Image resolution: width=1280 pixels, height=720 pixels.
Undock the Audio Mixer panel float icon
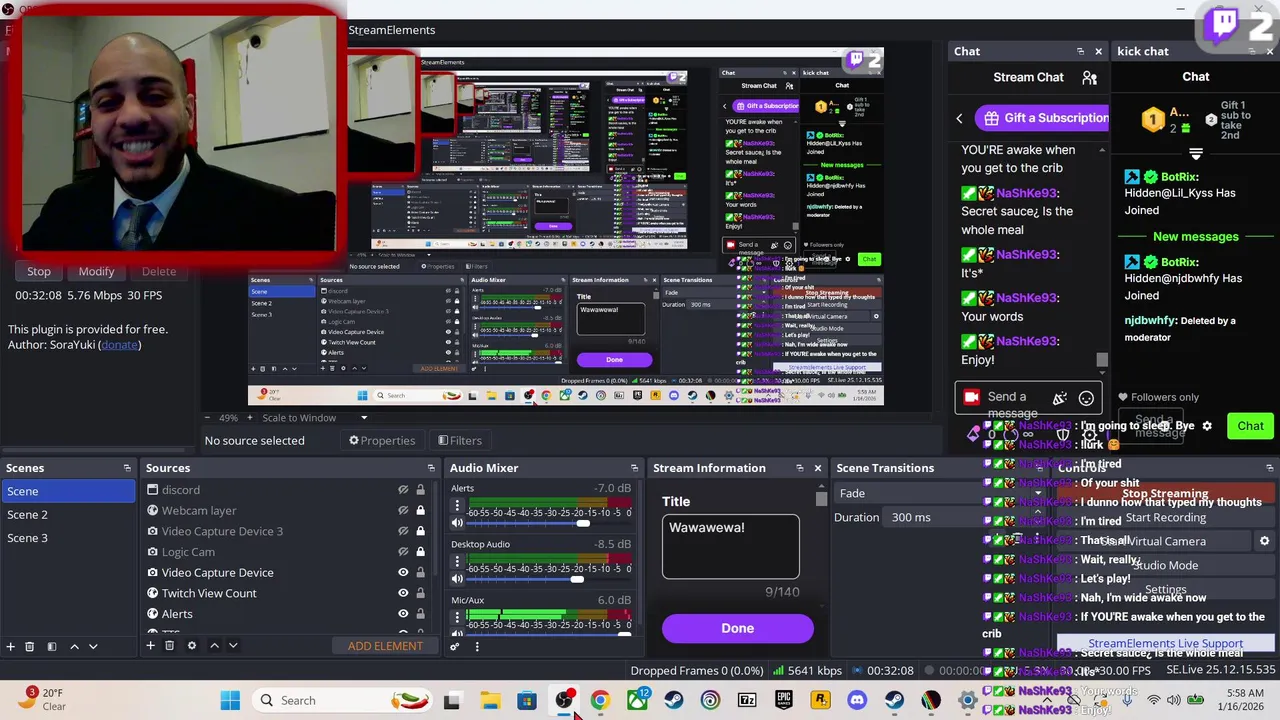point(634,468)
